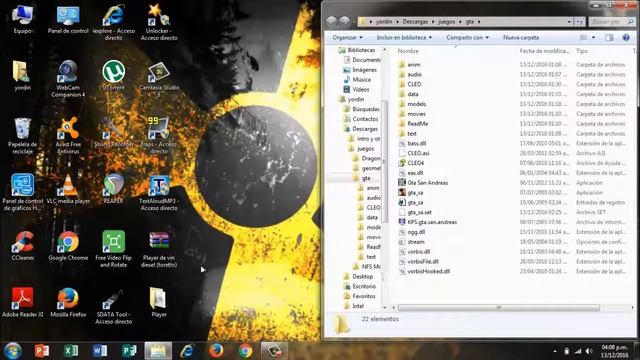The width and height of the screenshot is (640, 360).
Task: Open PowerPoint from the taskbar
Action: tap(42, 351)
